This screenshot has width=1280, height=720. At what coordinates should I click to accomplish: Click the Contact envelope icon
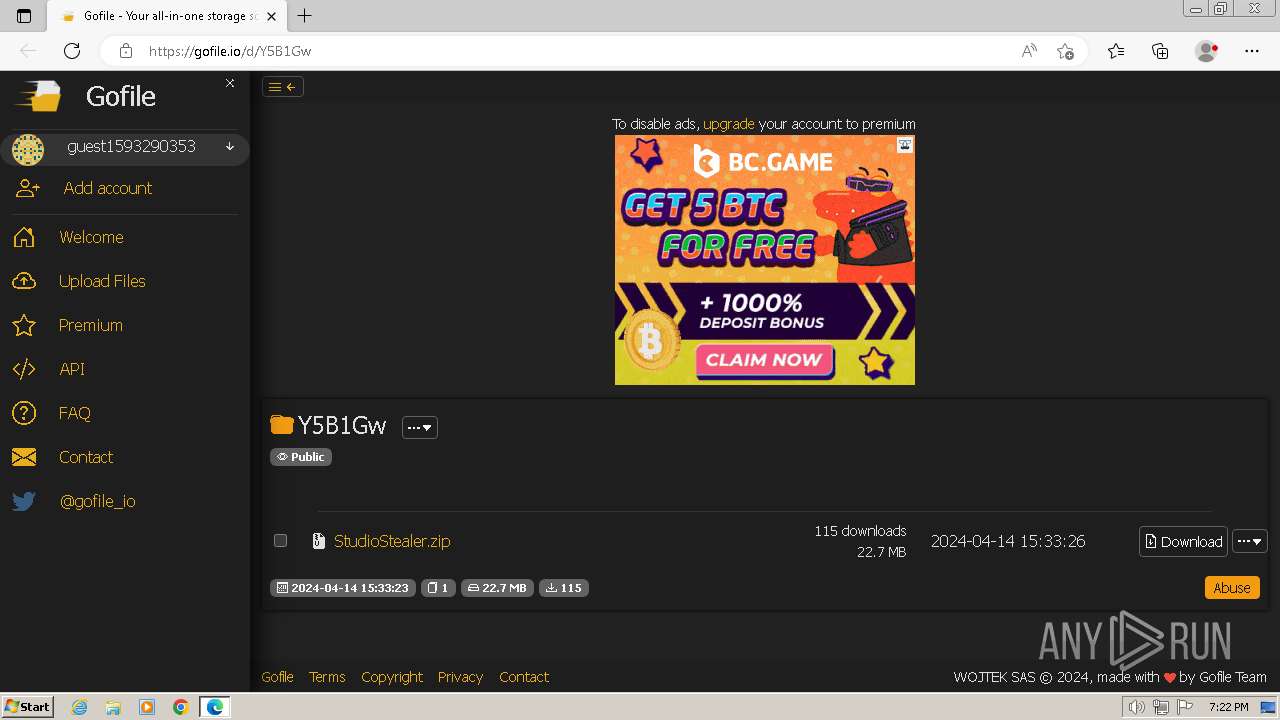coord(24,457)
